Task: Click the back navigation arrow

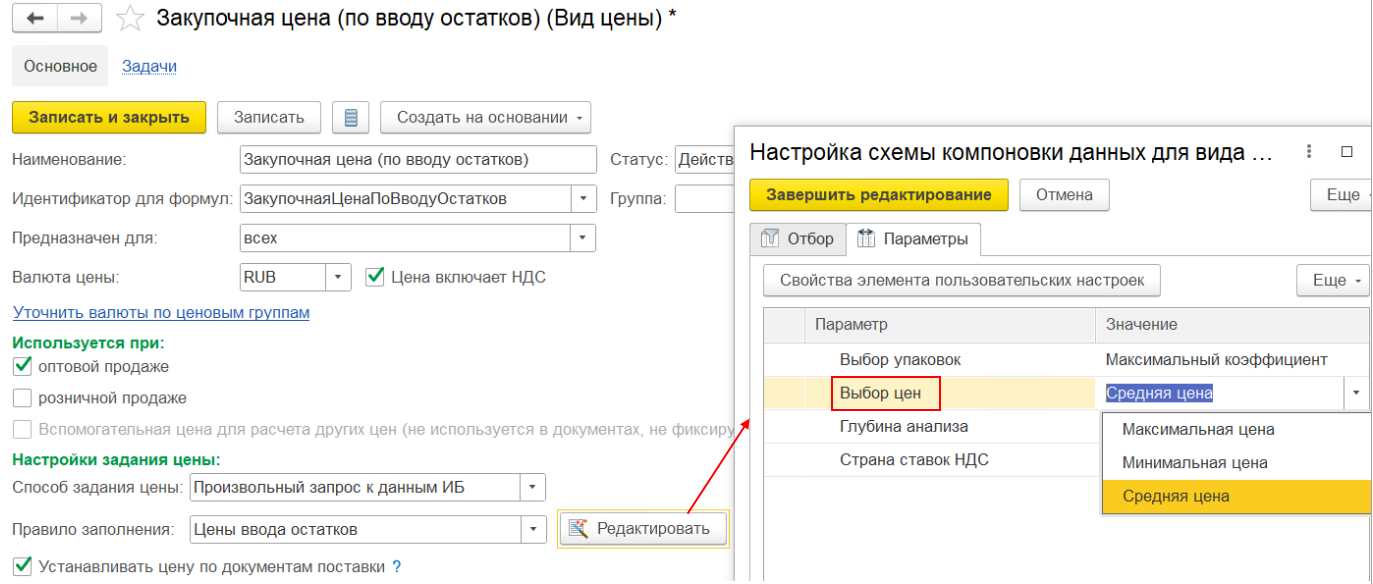Action: [x=35, y=19]
